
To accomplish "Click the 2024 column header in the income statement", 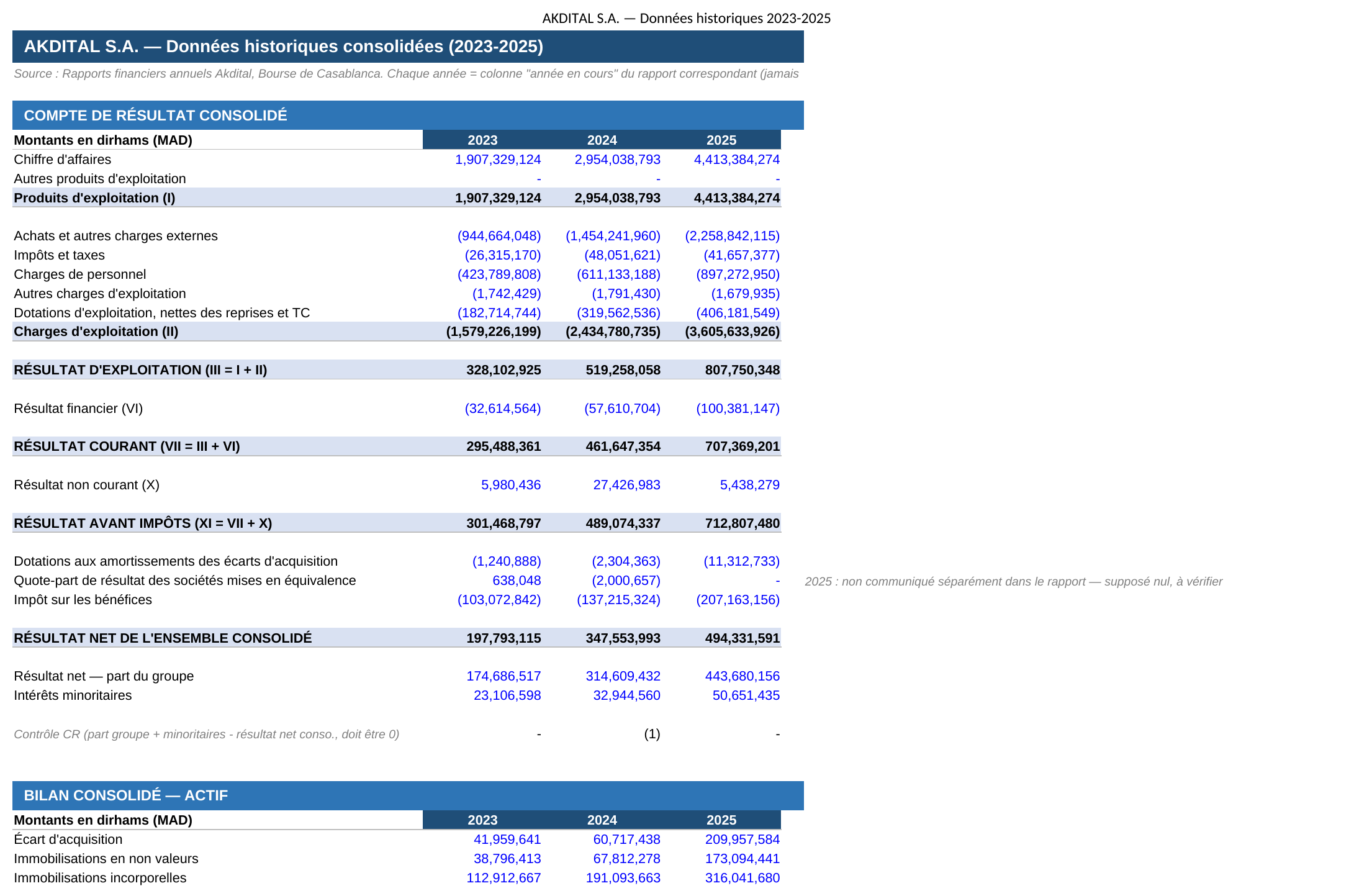I will click(x=602, y=140).
